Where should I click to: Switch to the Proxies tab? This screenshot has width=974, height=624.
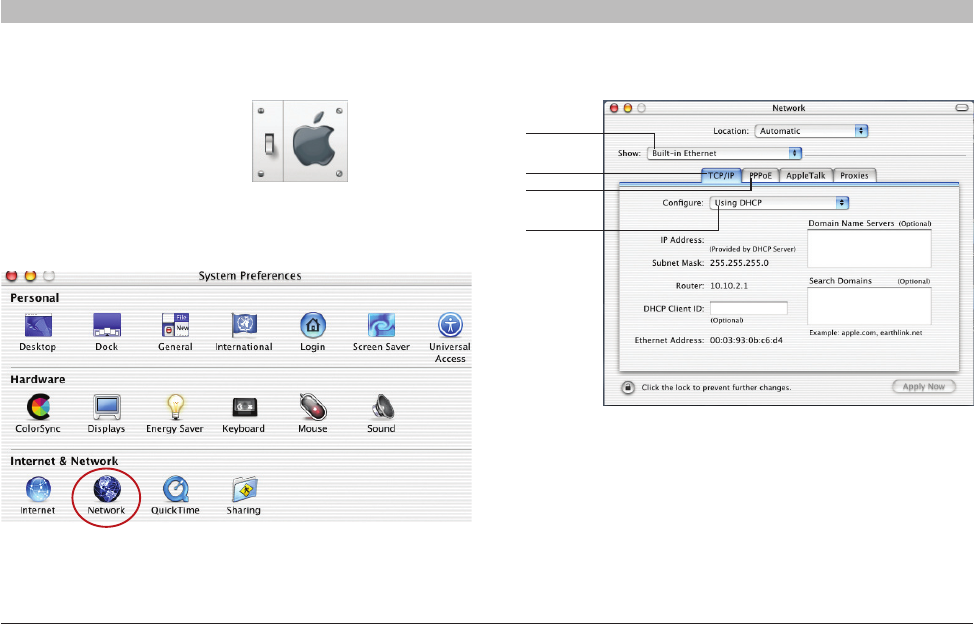[854, 175]
